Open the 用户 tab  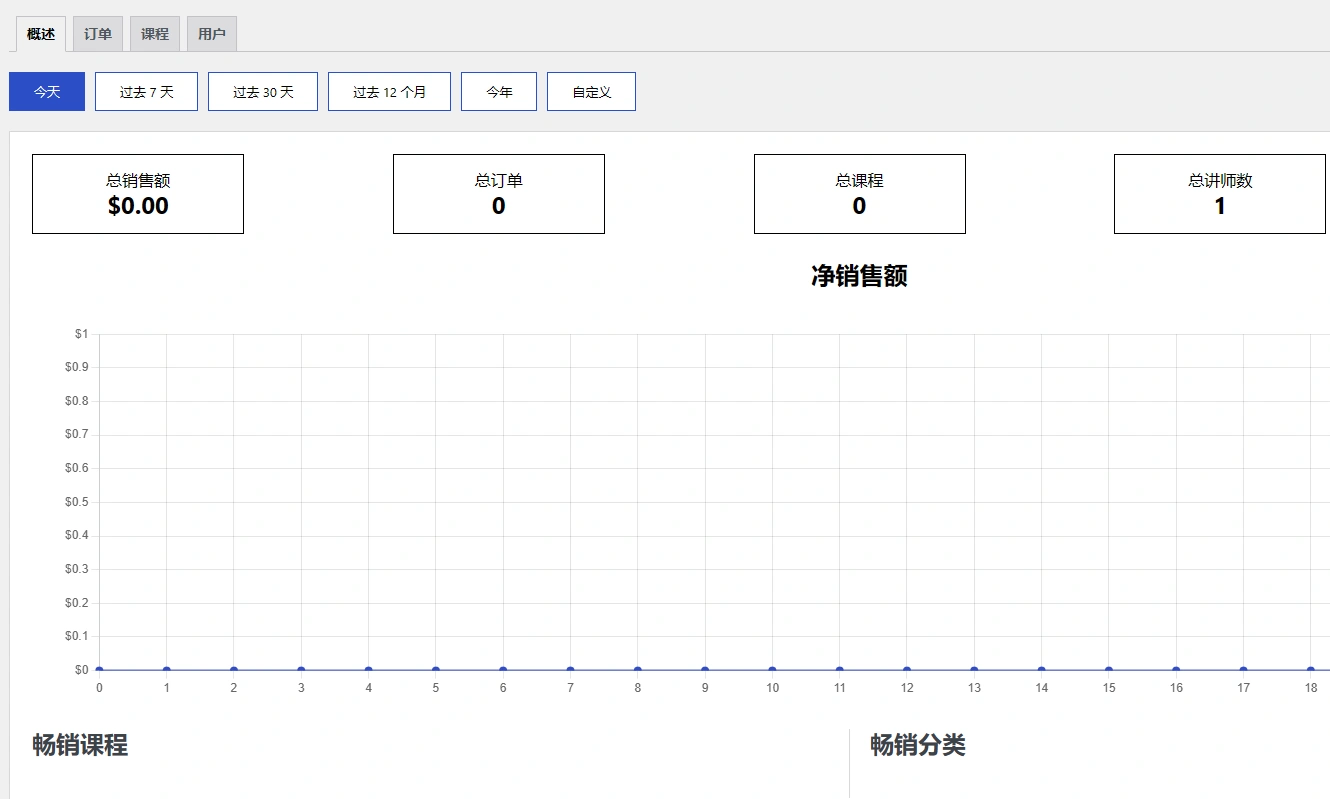click(211, 33)
